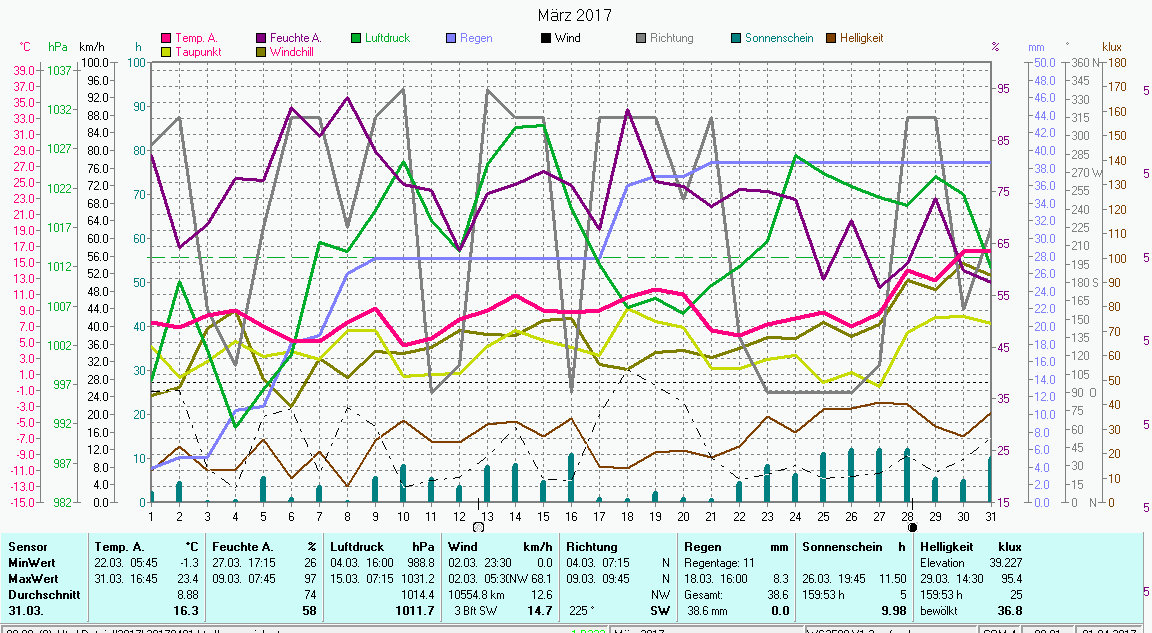Click the gray Richtung legend swatch
The height and width of the screenshot is (633, 1152).
click(641, 38)
